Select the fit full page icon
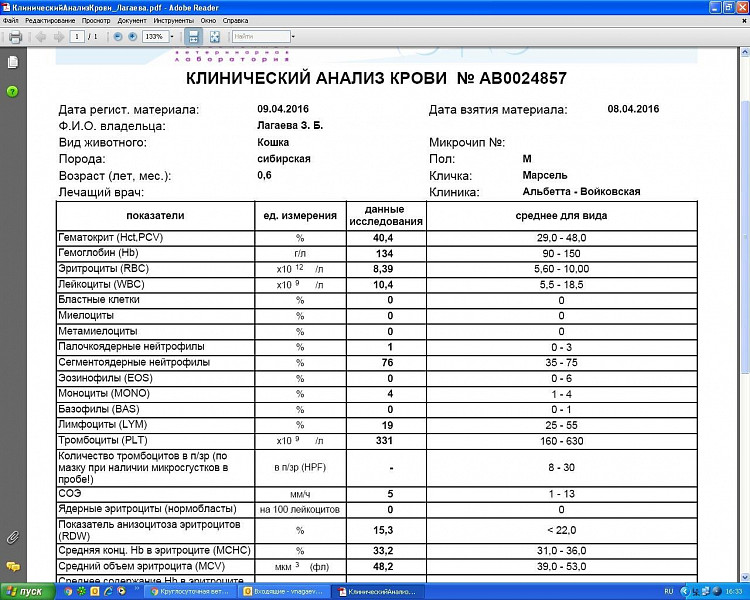Screen dimensions: 750x600 215,36
